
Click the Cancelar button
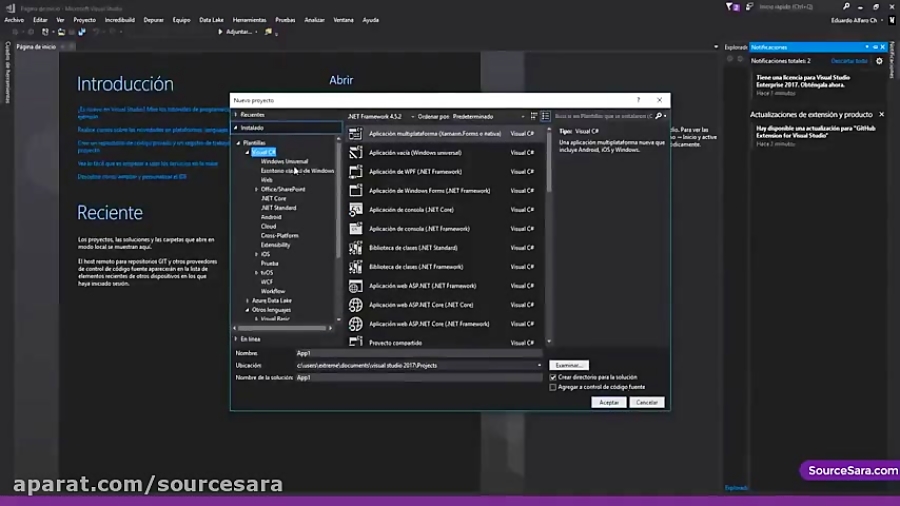[646, 403]
